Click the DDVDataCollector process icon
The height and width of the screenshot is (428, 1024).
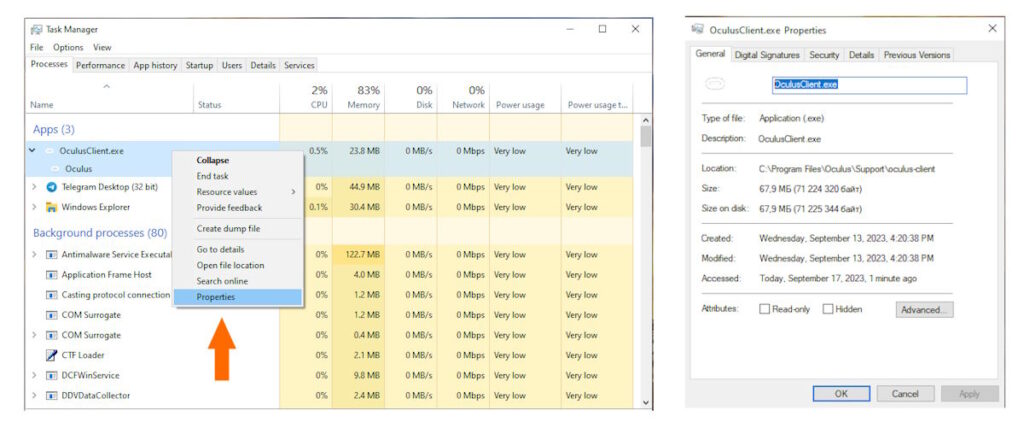52,396
